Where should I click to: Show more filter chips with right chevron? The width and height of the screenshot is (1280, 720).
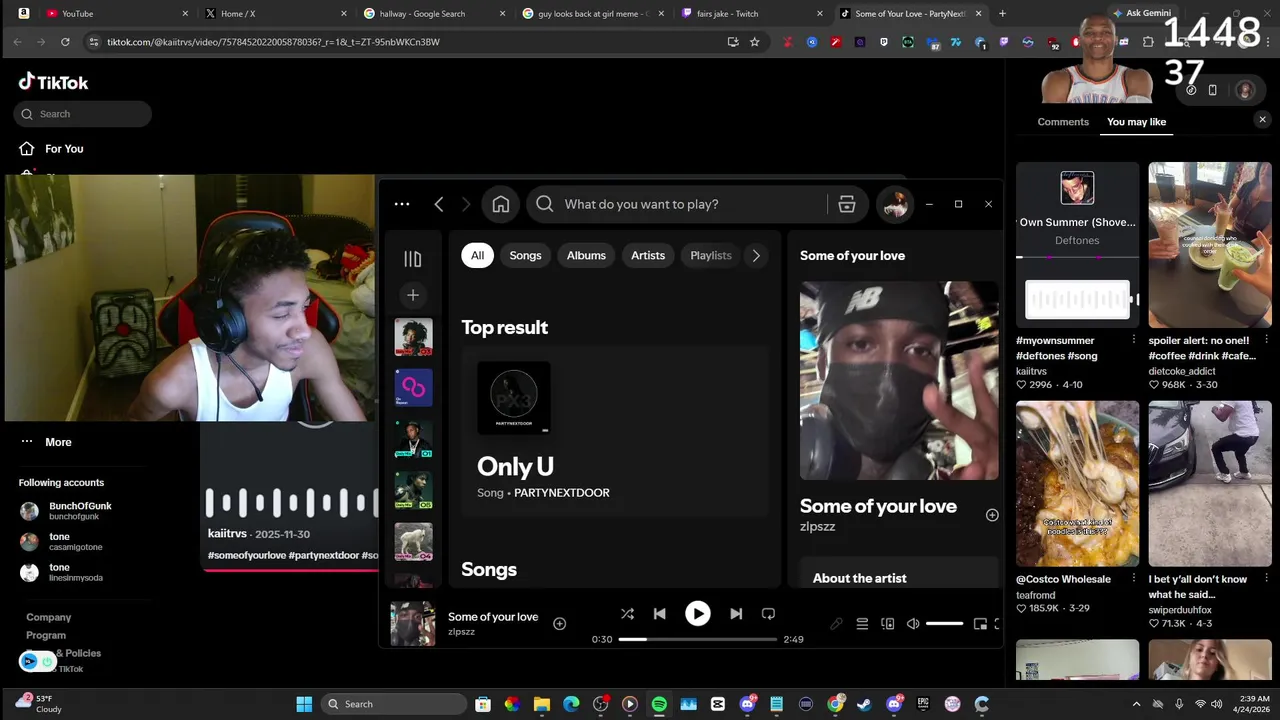[x=756, y=255]
